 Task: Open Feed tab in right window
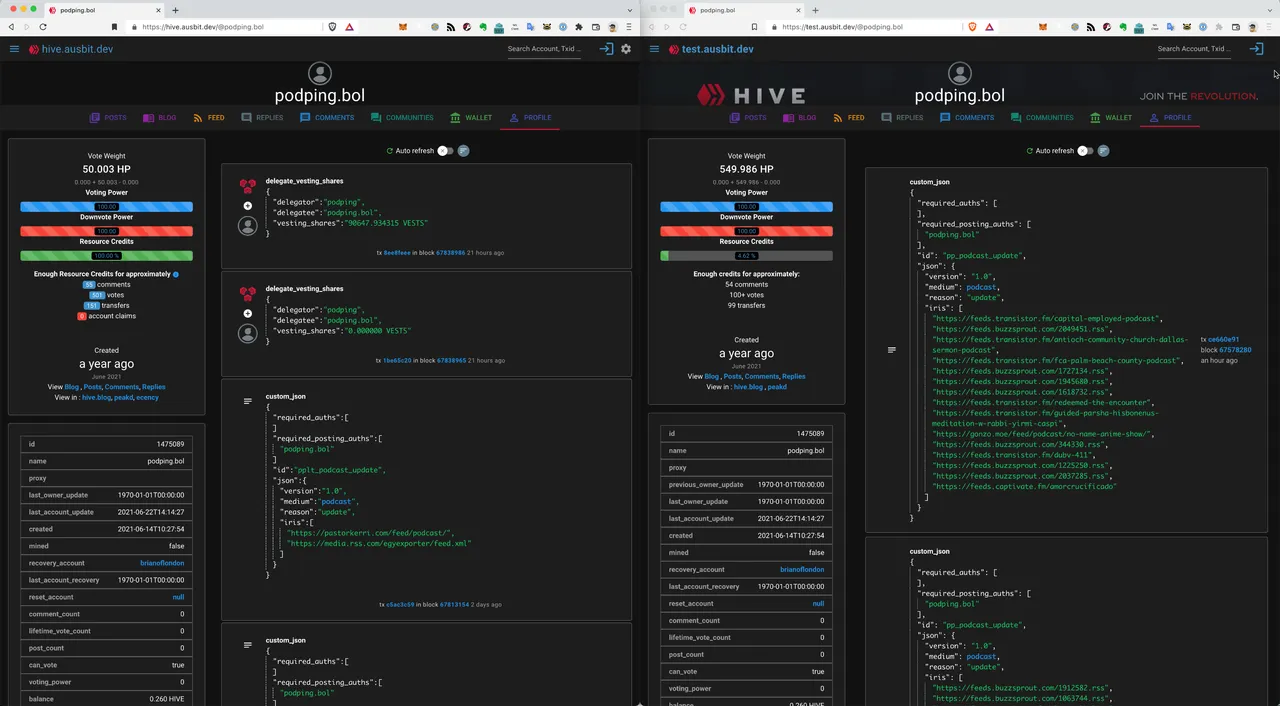[x=848, y=118]
